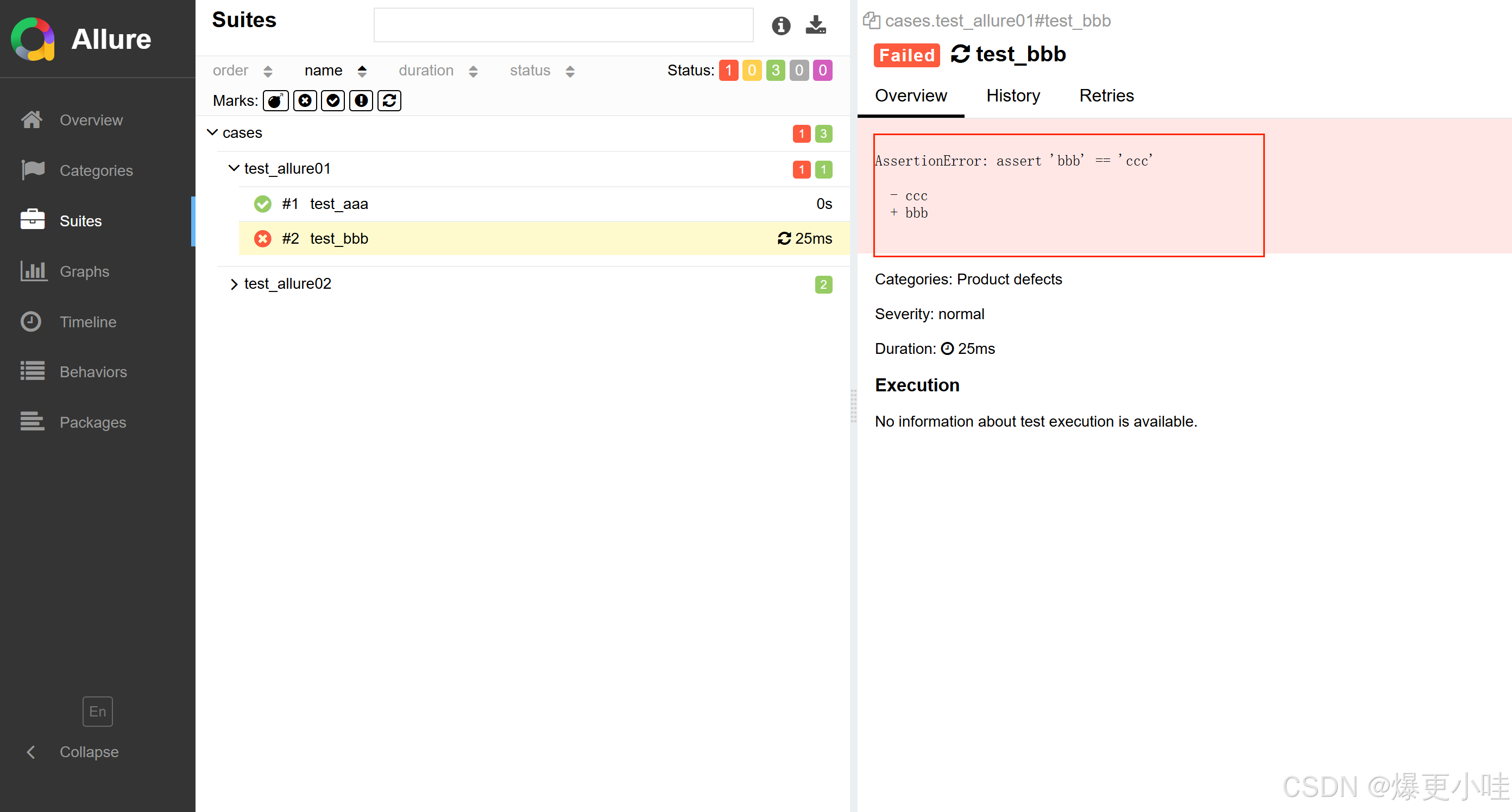
Task: Click the download CSV icon
Action: click(x=815, y=25)
